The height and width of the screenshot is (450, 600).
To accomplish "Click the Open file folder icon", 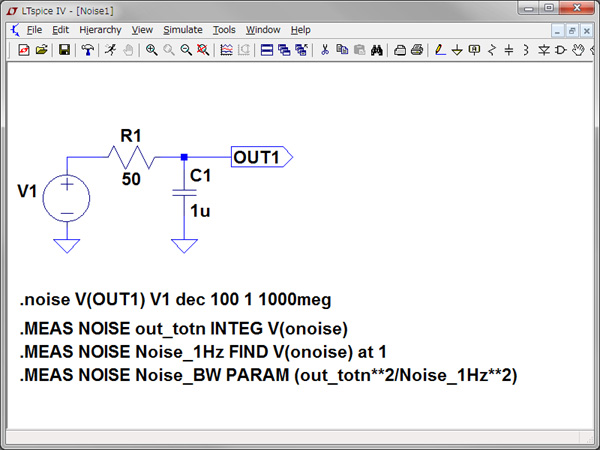I will [x=41, y=50].
